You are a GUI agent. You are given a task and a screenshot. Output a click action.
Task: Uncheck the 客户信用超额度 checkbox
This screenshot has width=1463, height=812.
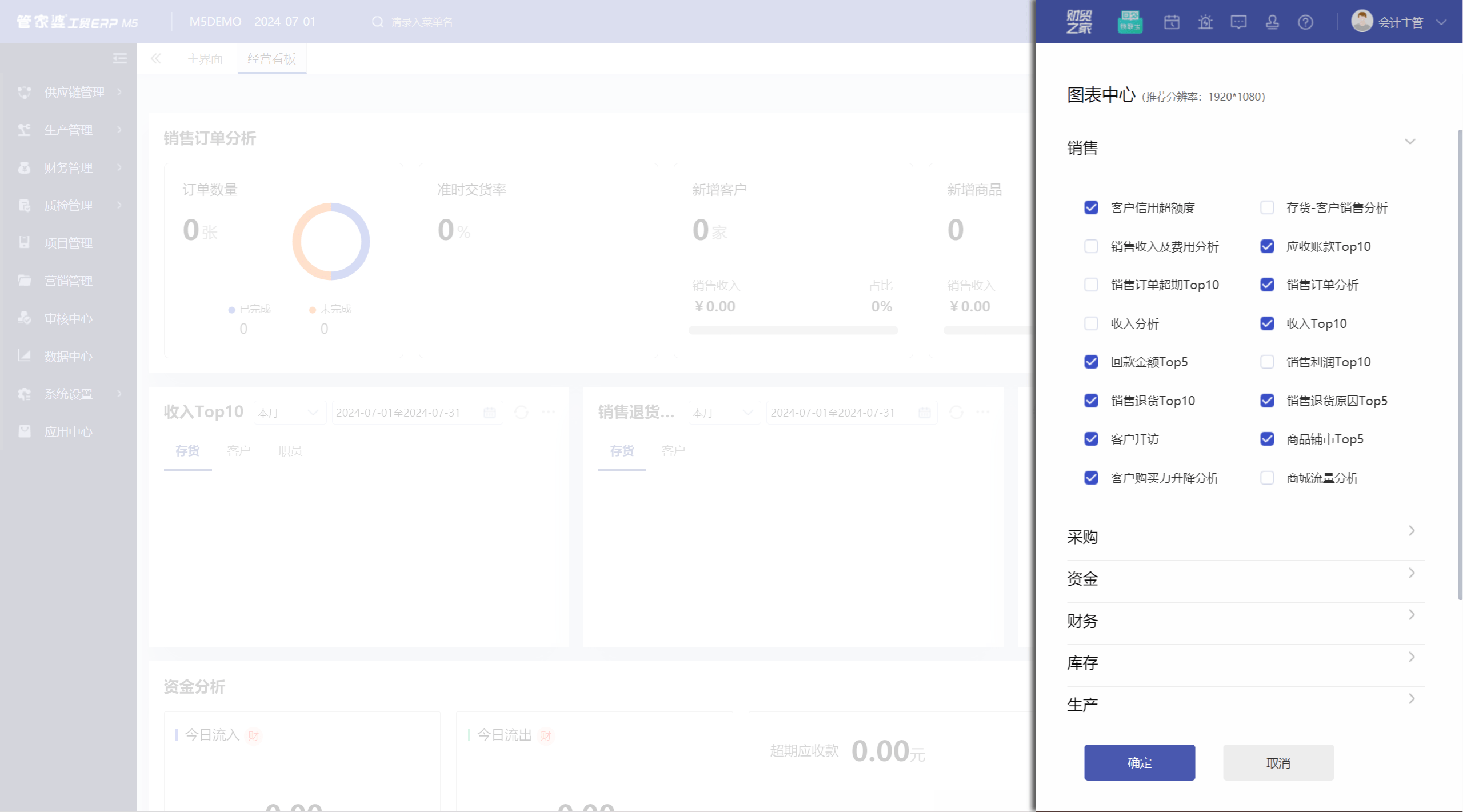[x=1091, y=207]
